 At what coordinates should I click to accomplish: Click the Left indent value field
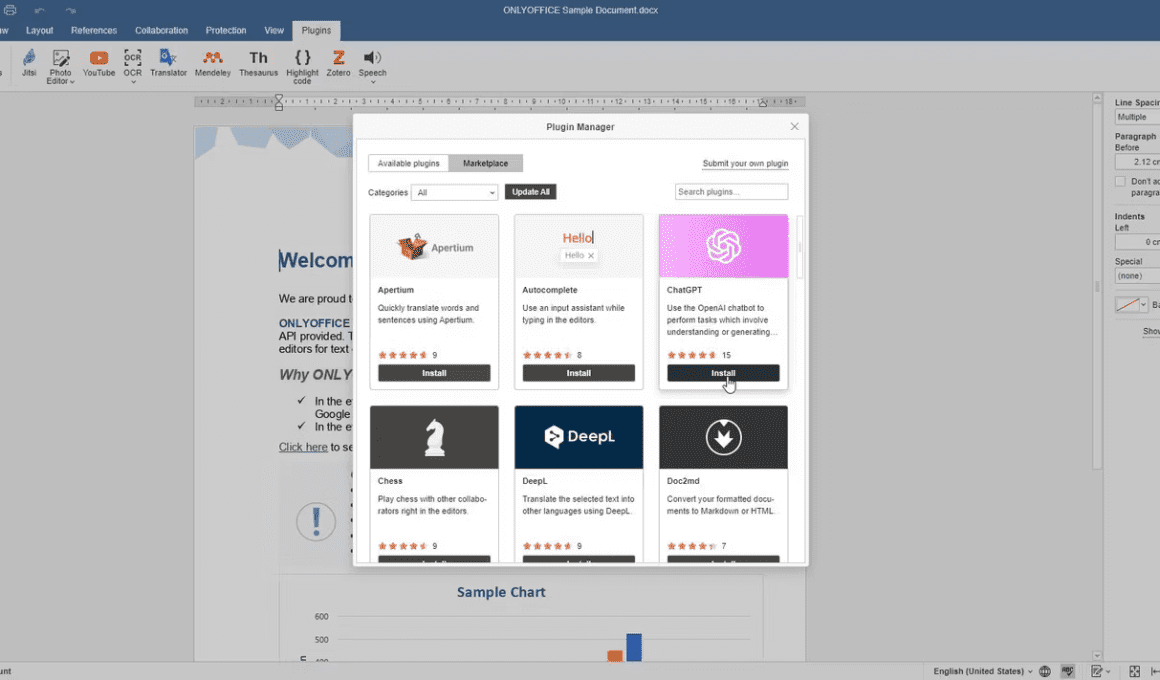(1137, 242)
